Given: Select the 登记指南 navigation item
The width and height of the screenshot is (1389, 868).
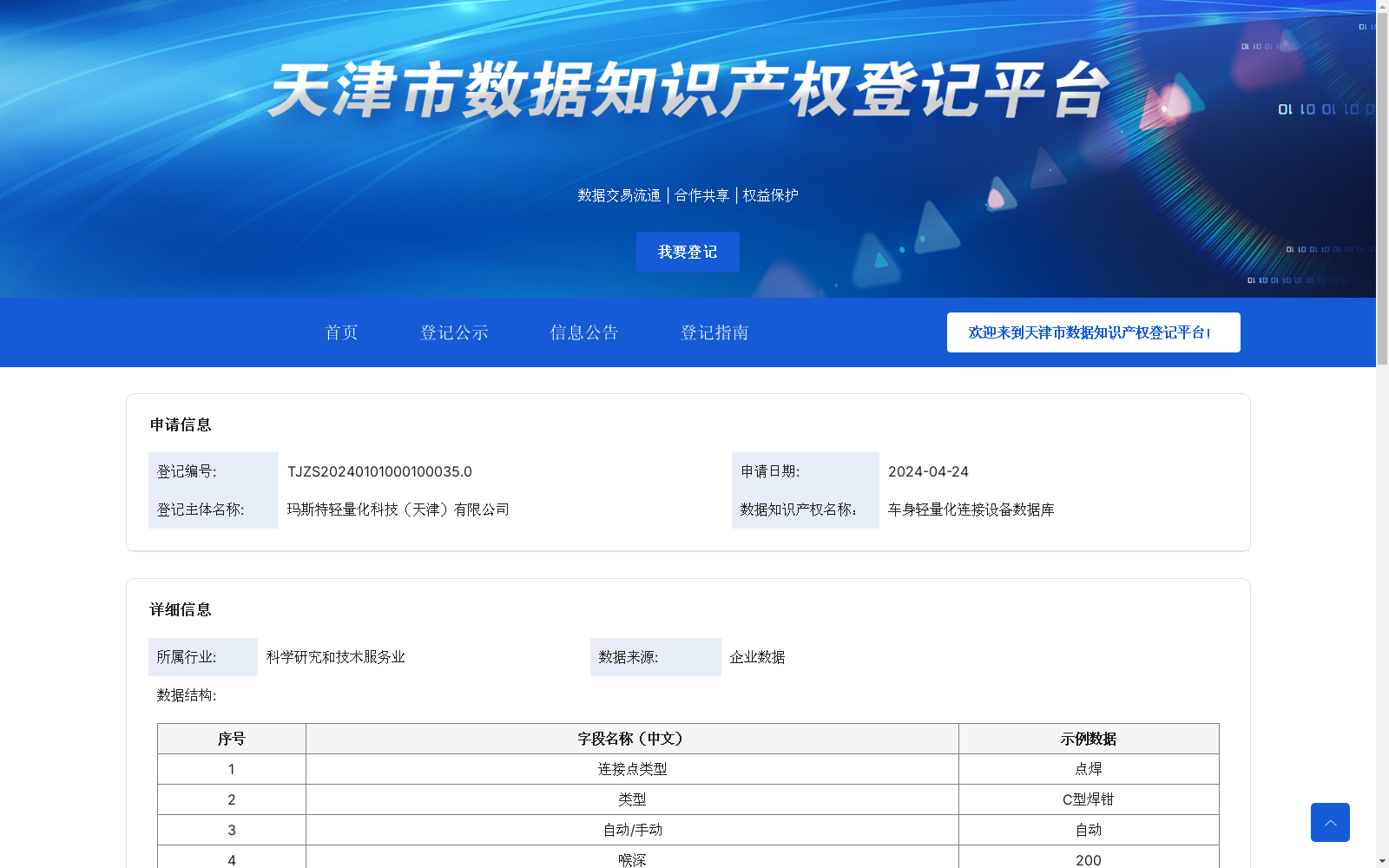Looking at the screenshot, I should 714,332.
